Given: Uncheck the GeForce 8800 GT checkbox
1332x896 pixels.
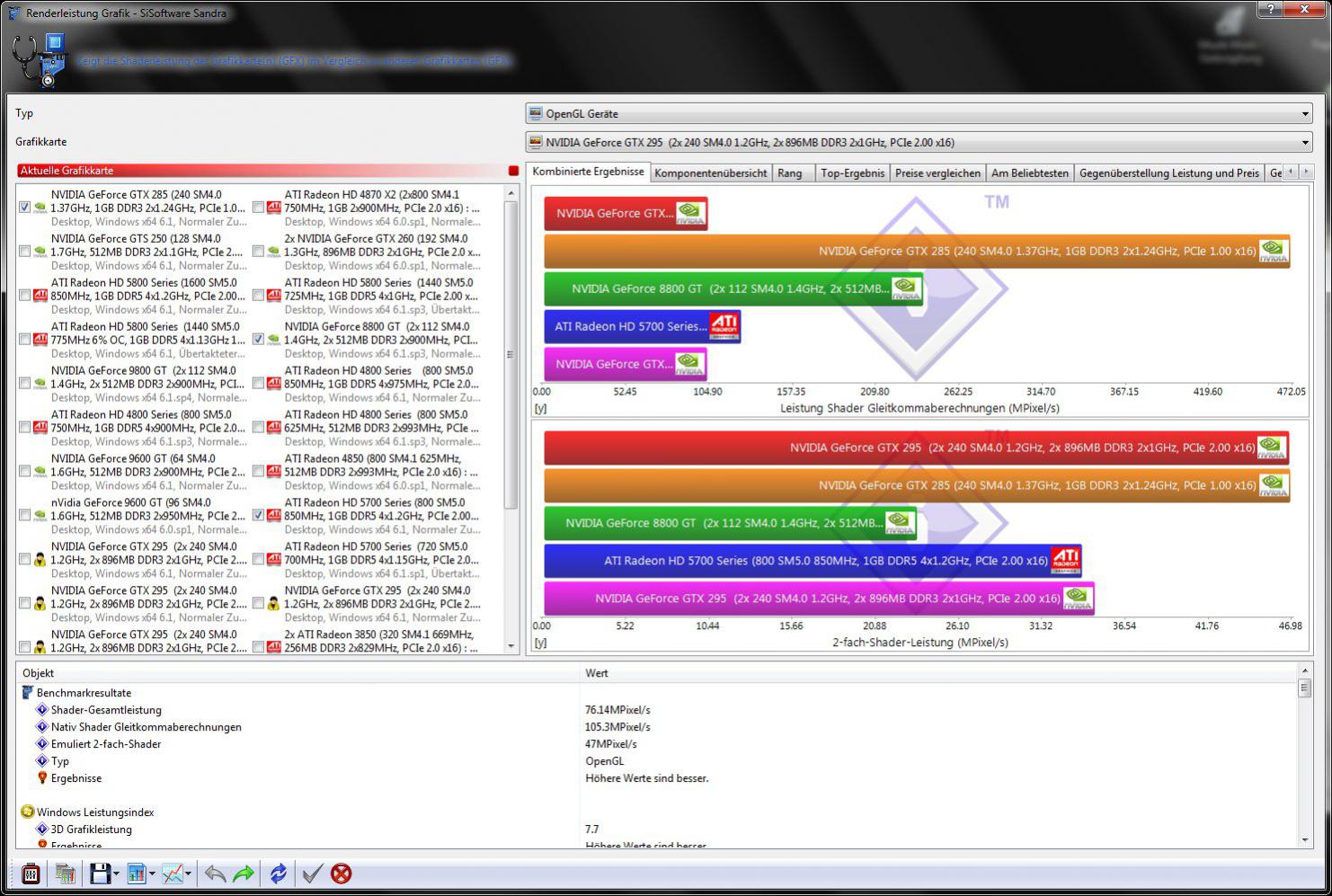Looking at the screenshot, I should pyautogui.click(x=259, y=340).
